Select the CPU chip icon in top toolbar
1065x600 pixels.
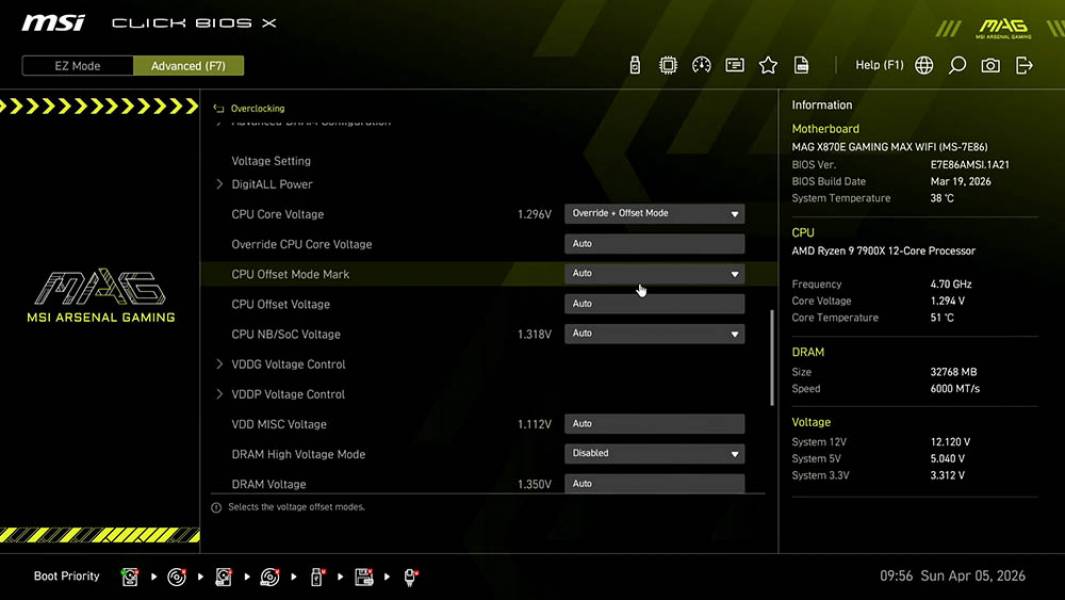tap(667, 64)
